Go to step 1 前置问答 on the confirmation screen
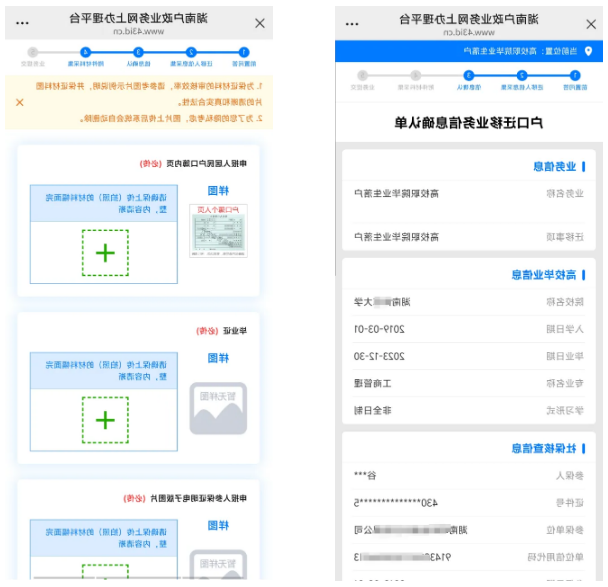Screen dimensions: 608x587 (x=575, y=80)
